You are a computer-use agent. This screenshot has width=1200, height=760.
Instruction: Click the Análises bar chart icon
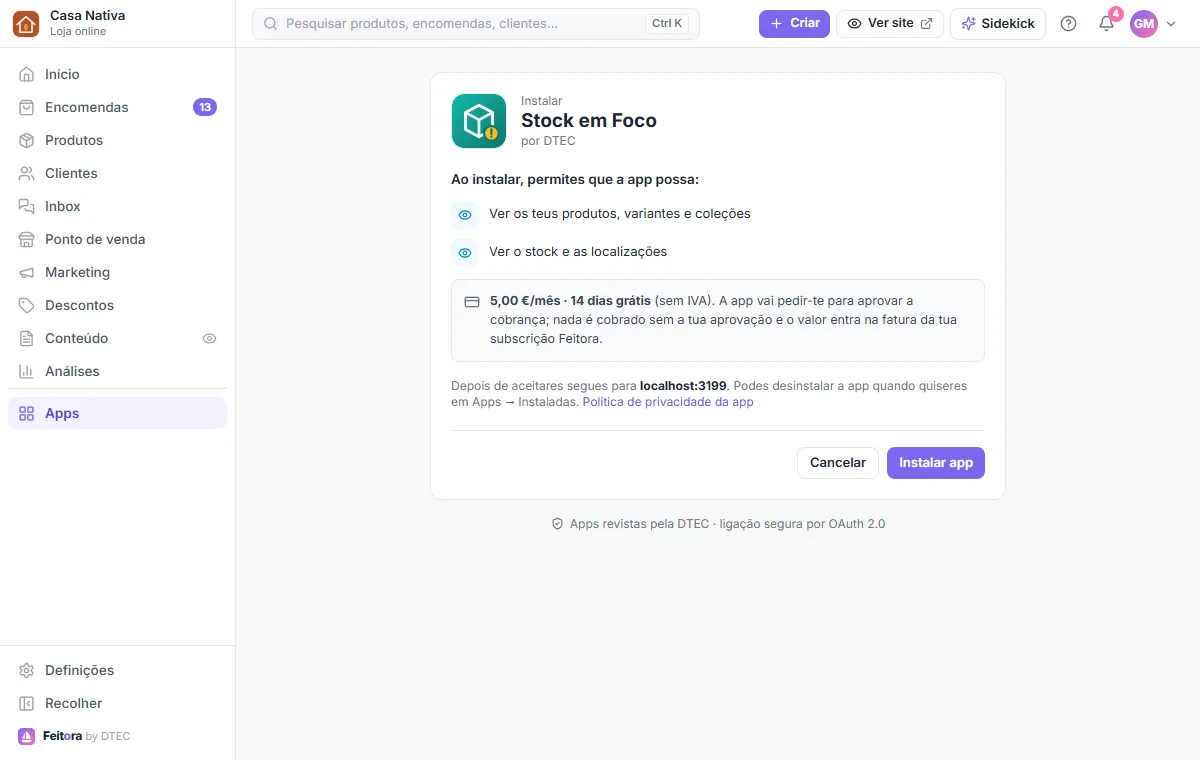click(x=27, y=371)
